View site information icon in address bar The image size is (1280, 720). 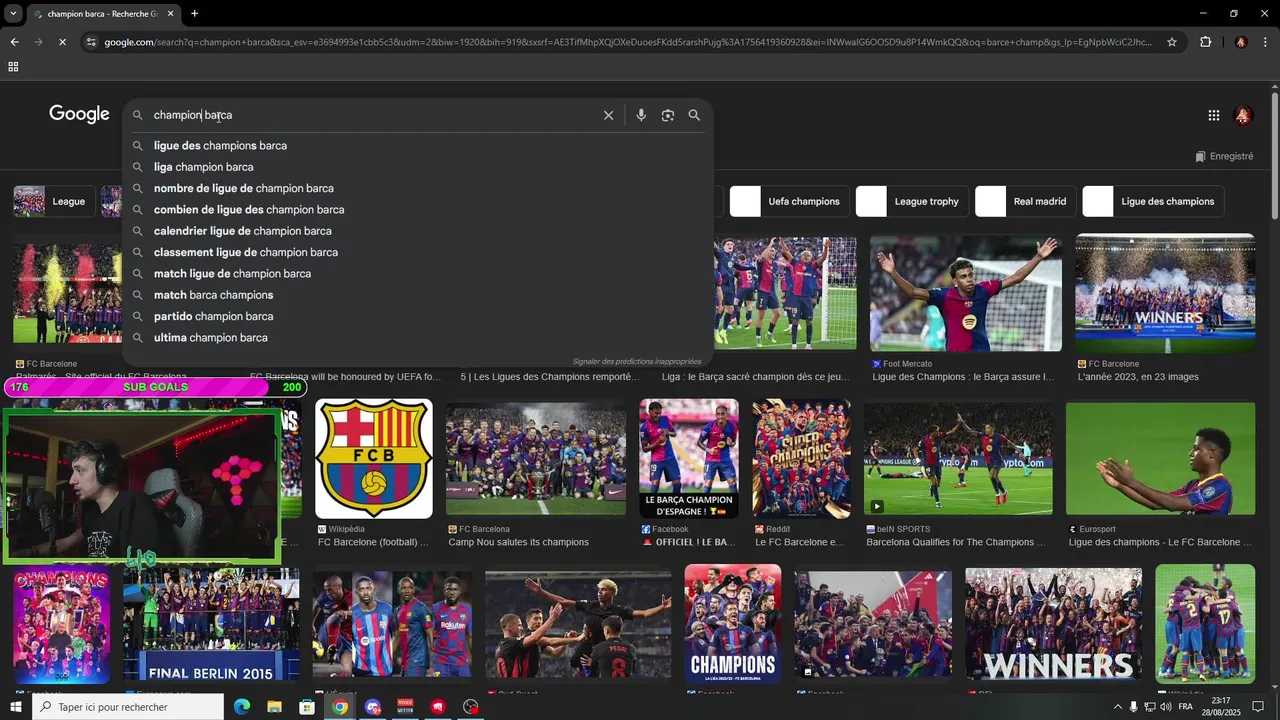(x=91, y=42)
